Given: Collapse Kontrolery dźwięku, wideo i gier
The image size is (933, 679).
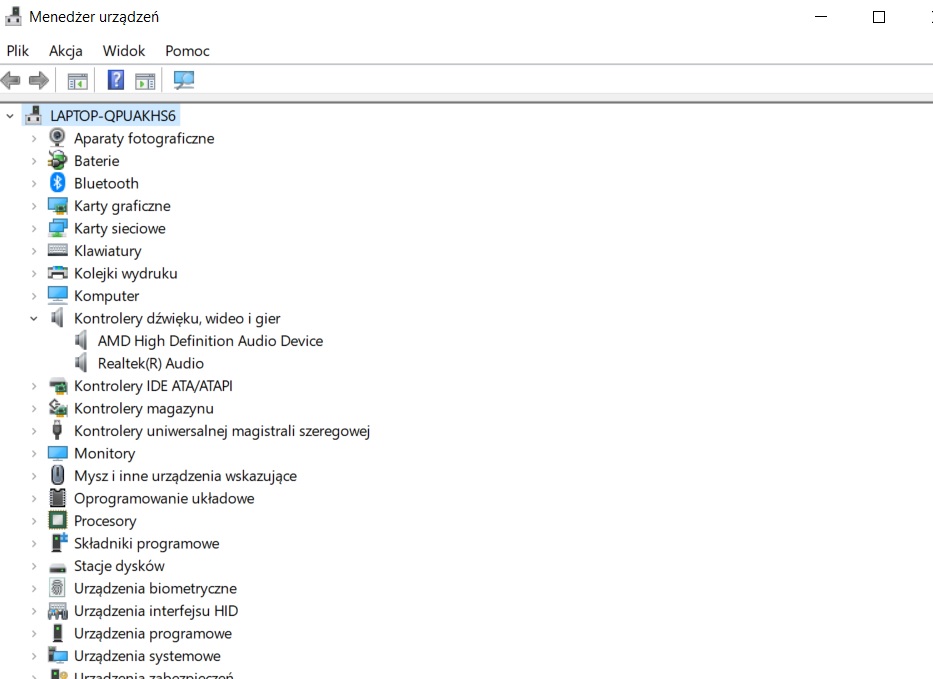Looking at the screenshot, I should (x=34, y=318).
